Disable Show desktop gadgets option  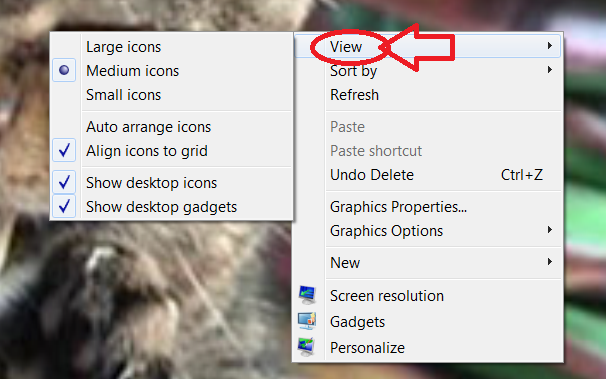(x=64, y=206)
